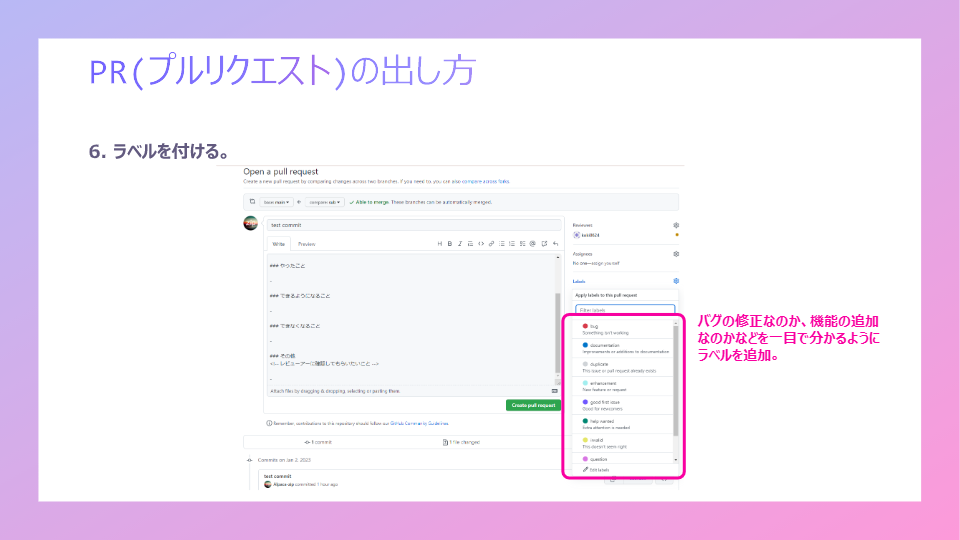This screenshot has width=960, height=540.
Task: Select the enhancement label
Action: [x=623, y=386]
